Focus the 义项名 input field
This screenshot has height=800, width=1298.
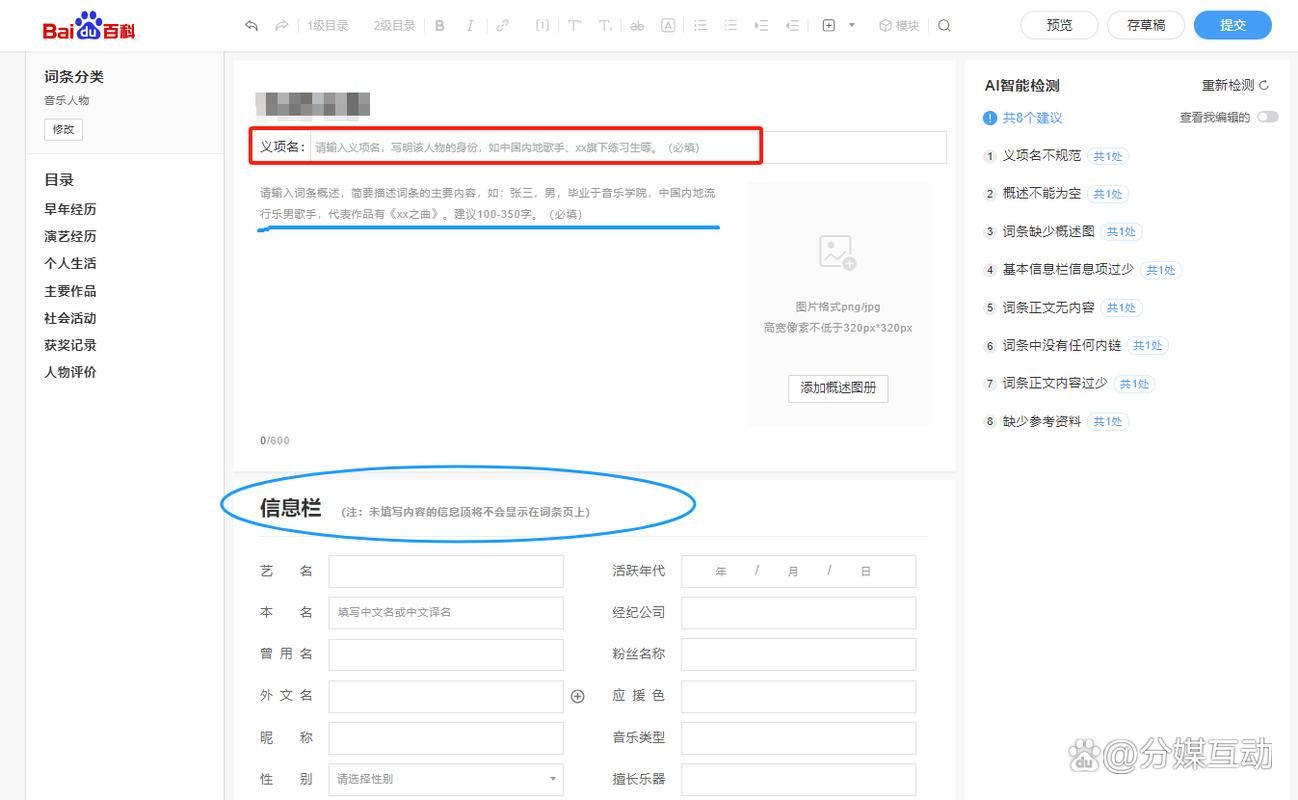tap(628, 147)
